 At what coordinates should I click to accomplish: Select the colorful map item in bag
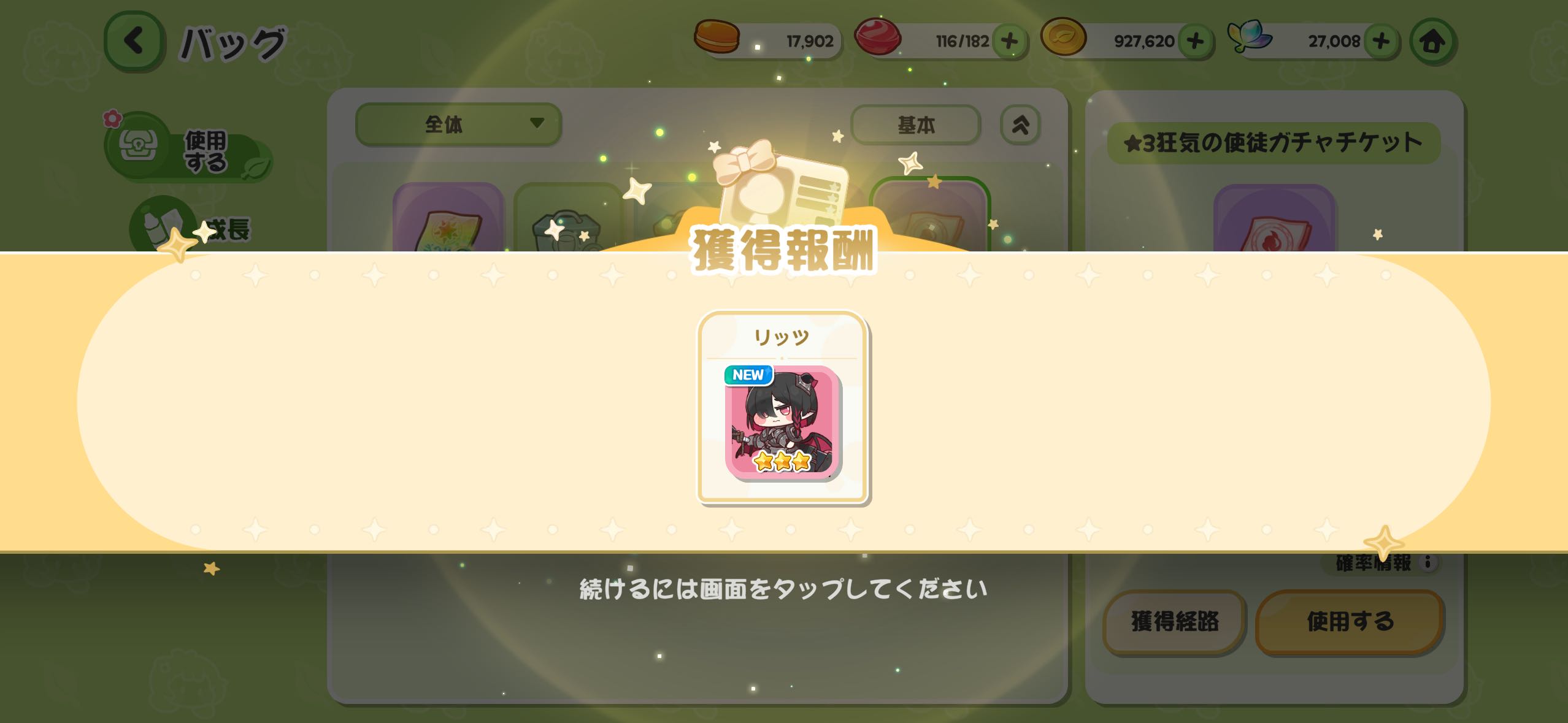[x=448, y=217]
